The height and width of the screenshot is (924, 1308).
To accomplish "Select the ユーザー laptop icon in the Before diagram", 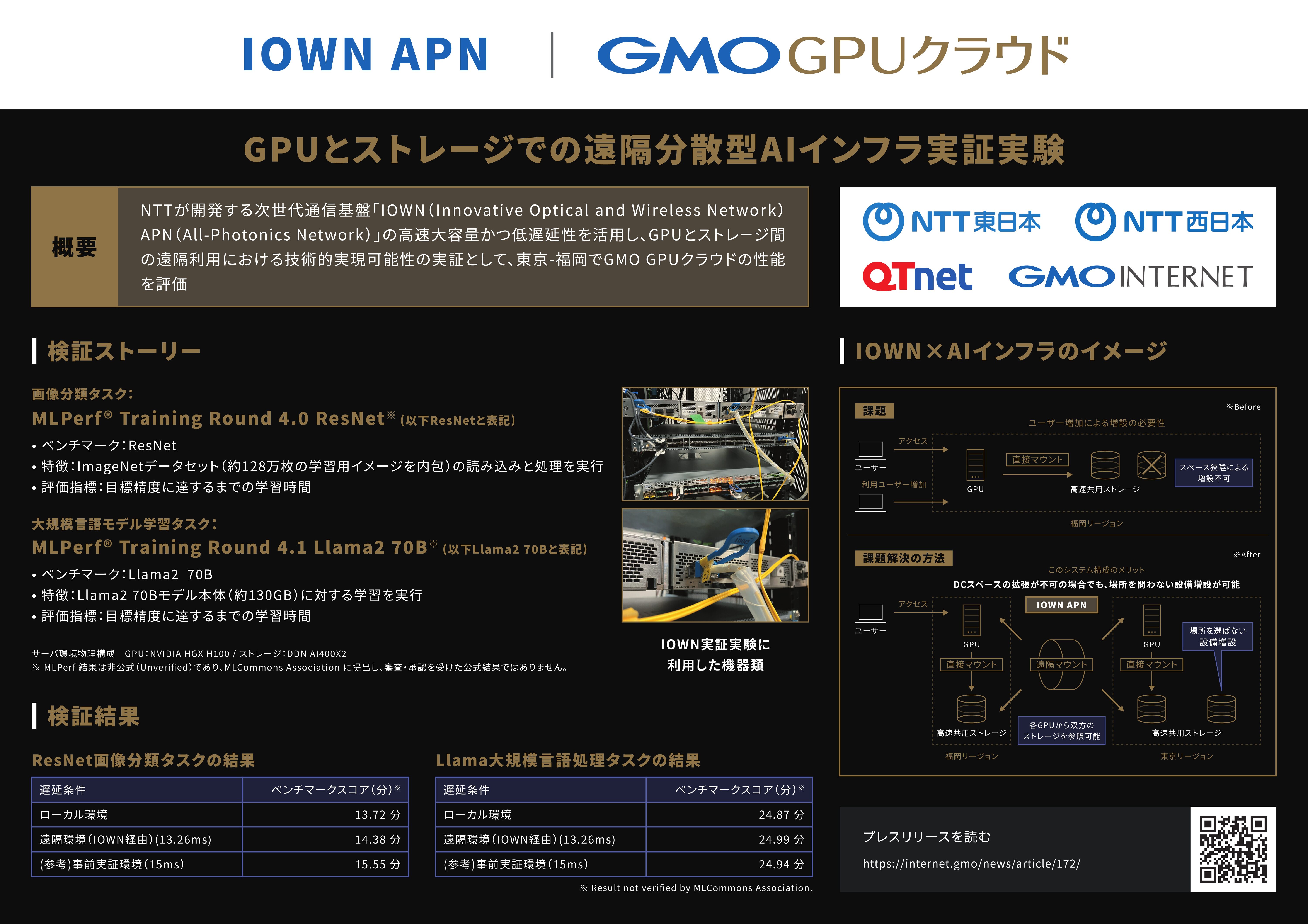I will (870, 450).
